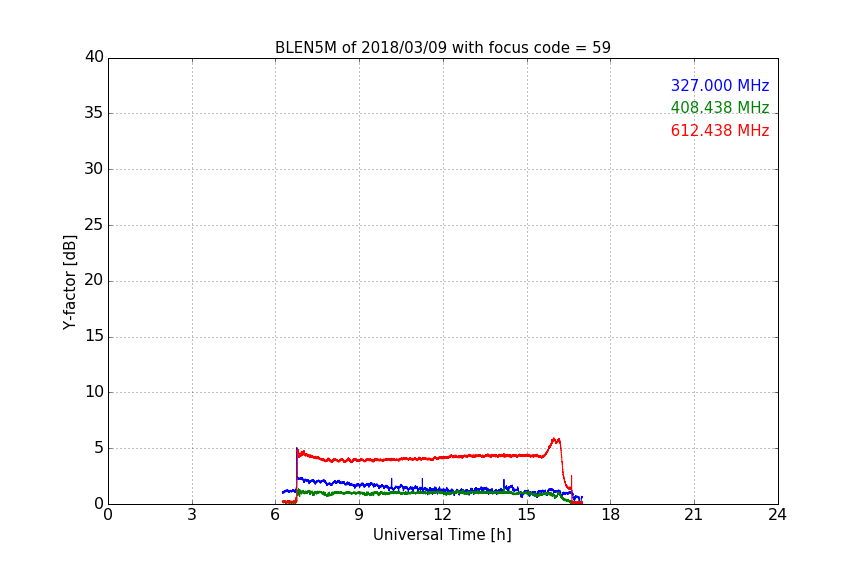The height and width of the screenshot is (576, 864).
Task: Click the y-axis tick label 20
Action: pyautogui.click(x=94, y=280)
